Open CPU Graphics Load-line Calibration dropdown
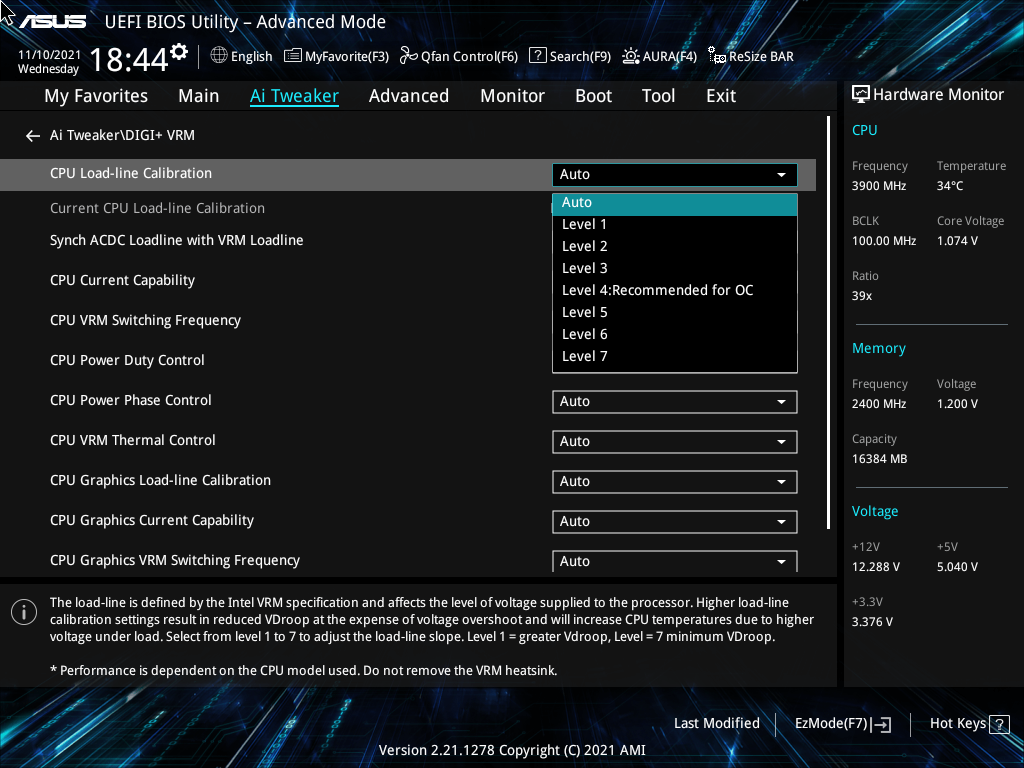Screen dimensions: 1024x768 675,482
